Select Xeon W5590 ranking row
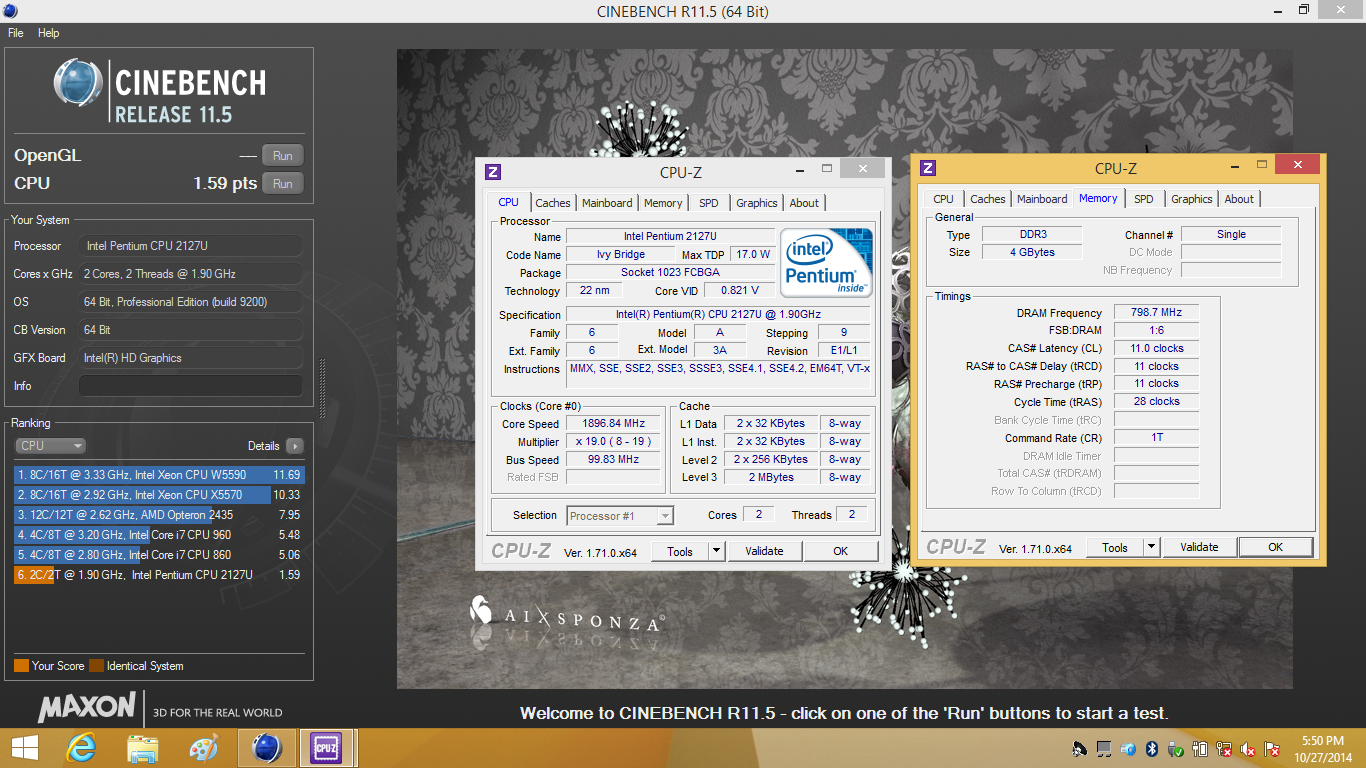Image resolution: width=1366 pixels, height=768 pixels. pos(159,475)
